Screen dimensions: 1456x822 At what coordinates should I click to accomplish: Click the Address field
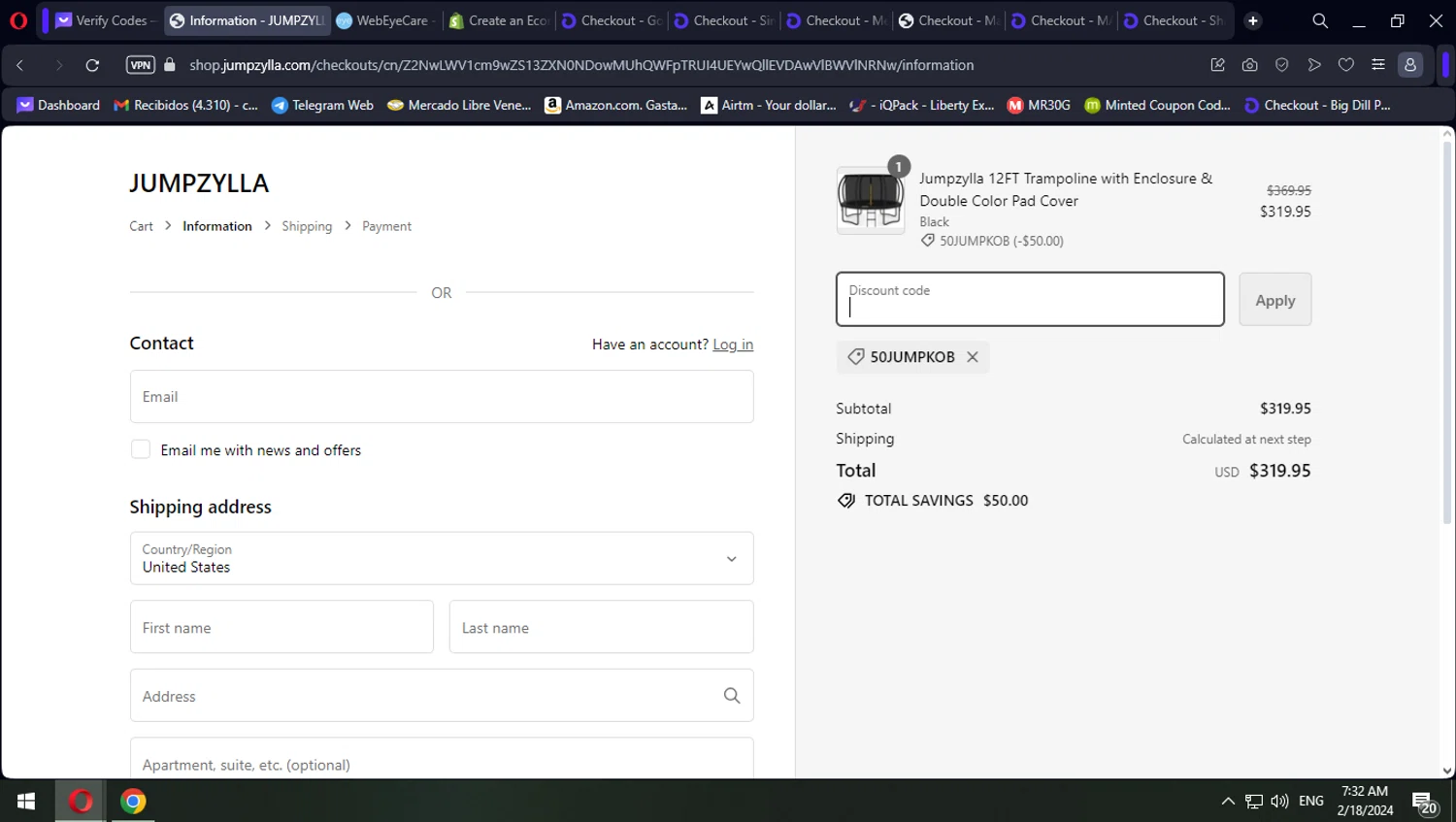442,696
